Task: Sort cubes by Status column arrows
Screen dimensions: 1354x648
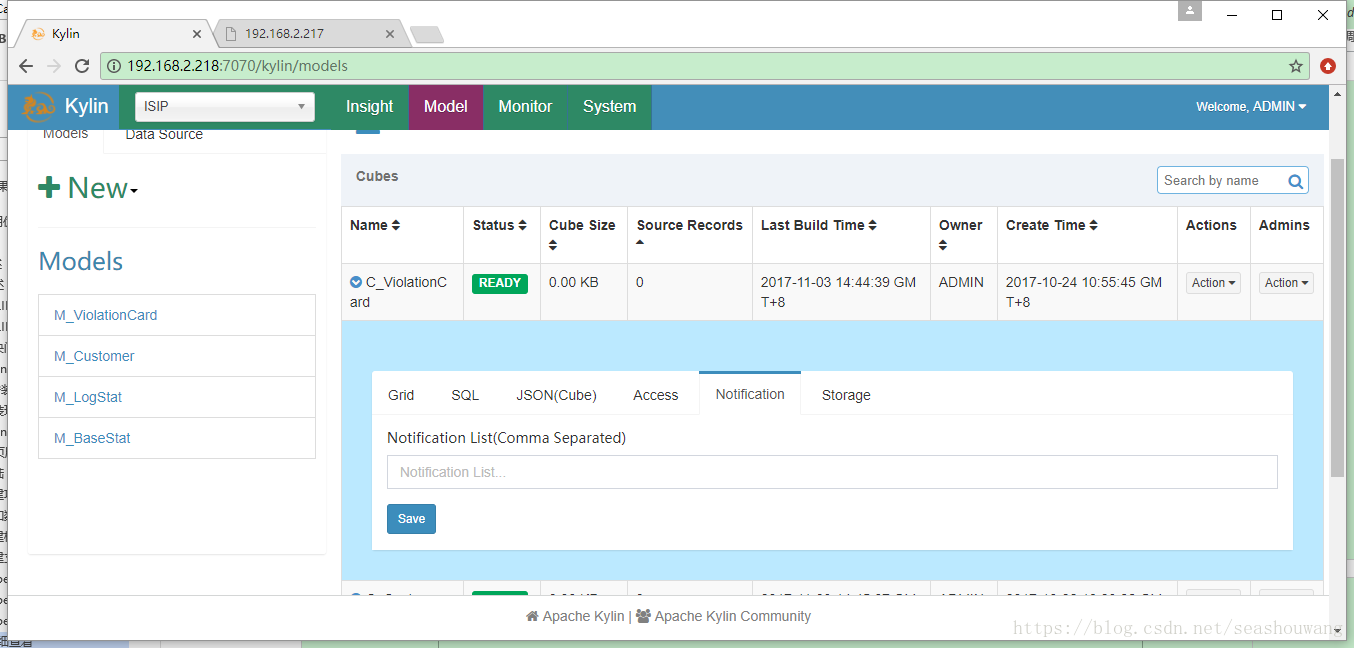Action: tap(522, 226)
